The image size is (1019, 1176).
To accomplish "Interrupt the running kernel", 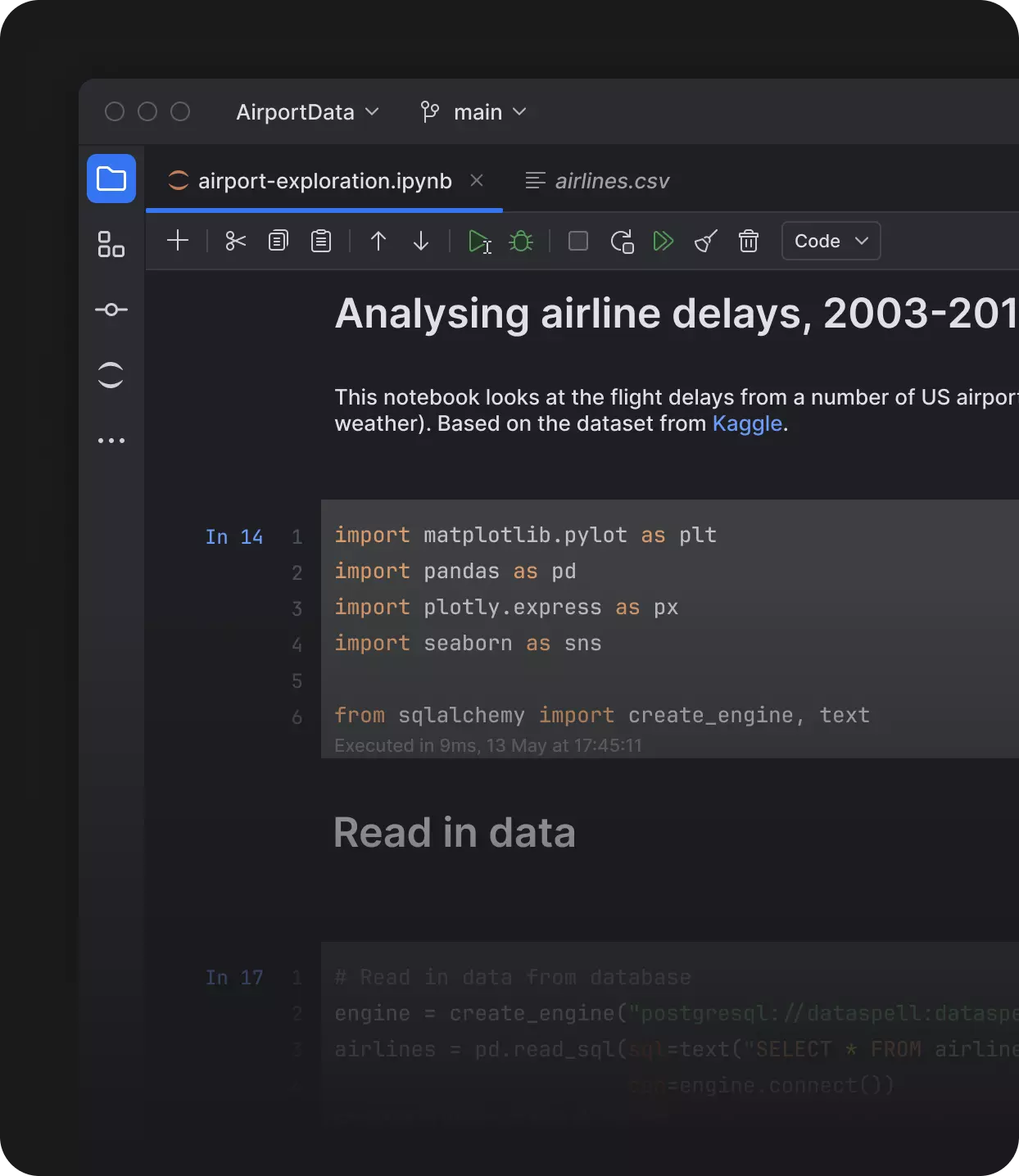I will click(x=577, y=241).
